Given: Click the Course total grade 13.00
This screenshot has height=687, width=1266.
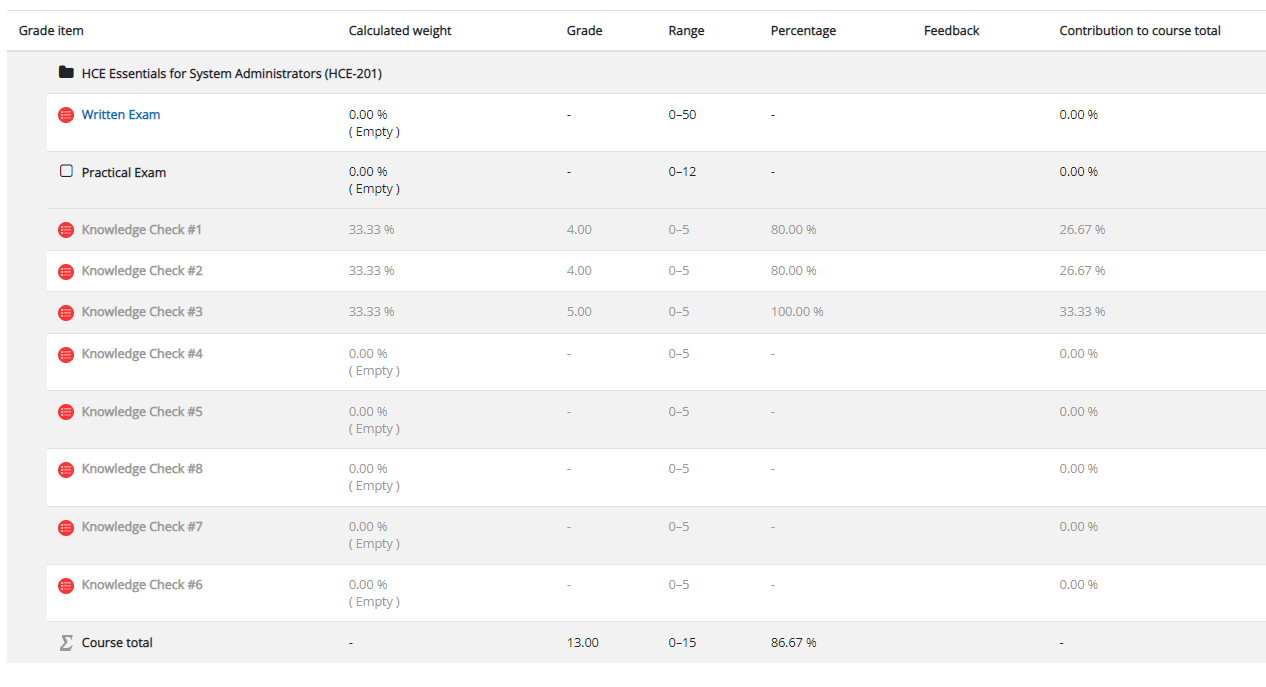Looking at the screenshot, I should coord(582,643).
